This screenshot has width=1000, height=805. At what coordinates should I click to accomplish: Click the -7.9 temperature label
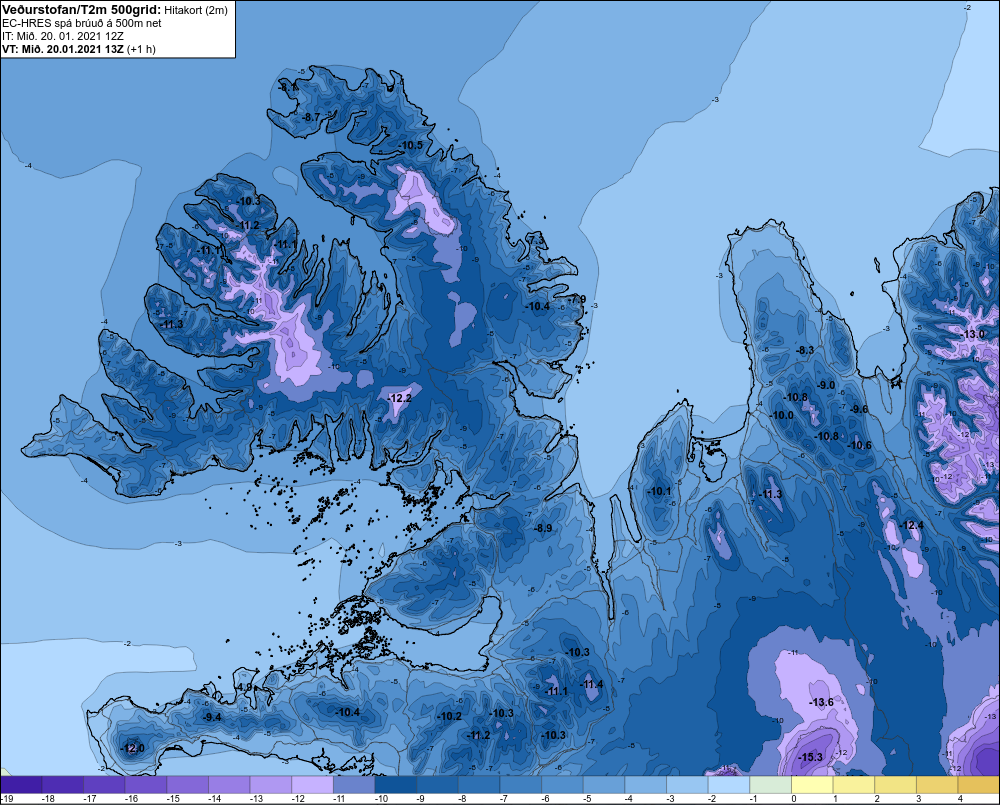click(x=577, y=300)
